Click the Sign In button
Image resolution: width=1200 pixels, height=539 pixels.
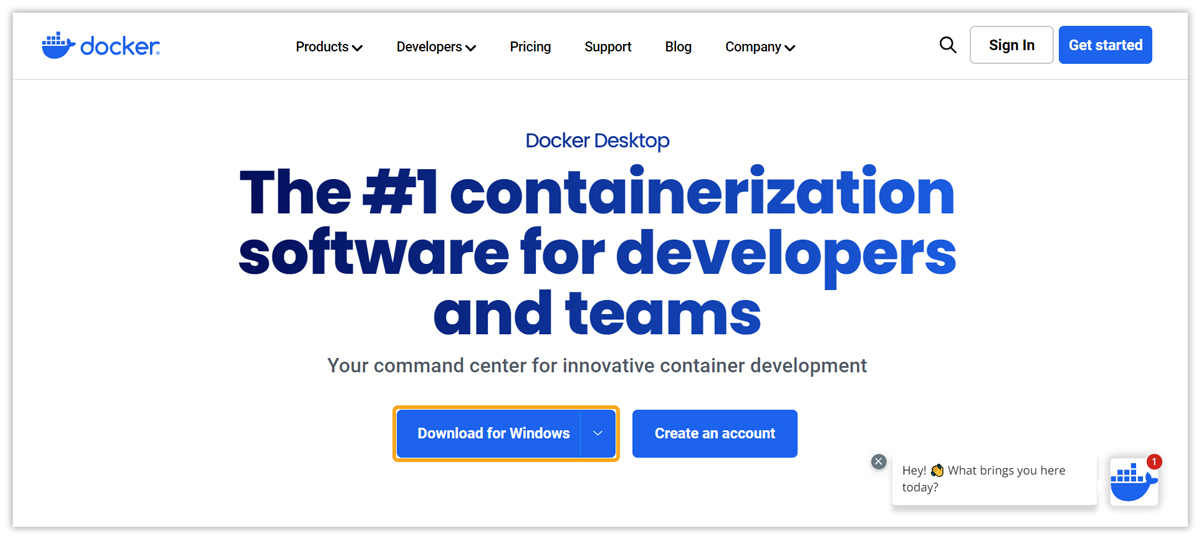click(x=1011, y=45)
